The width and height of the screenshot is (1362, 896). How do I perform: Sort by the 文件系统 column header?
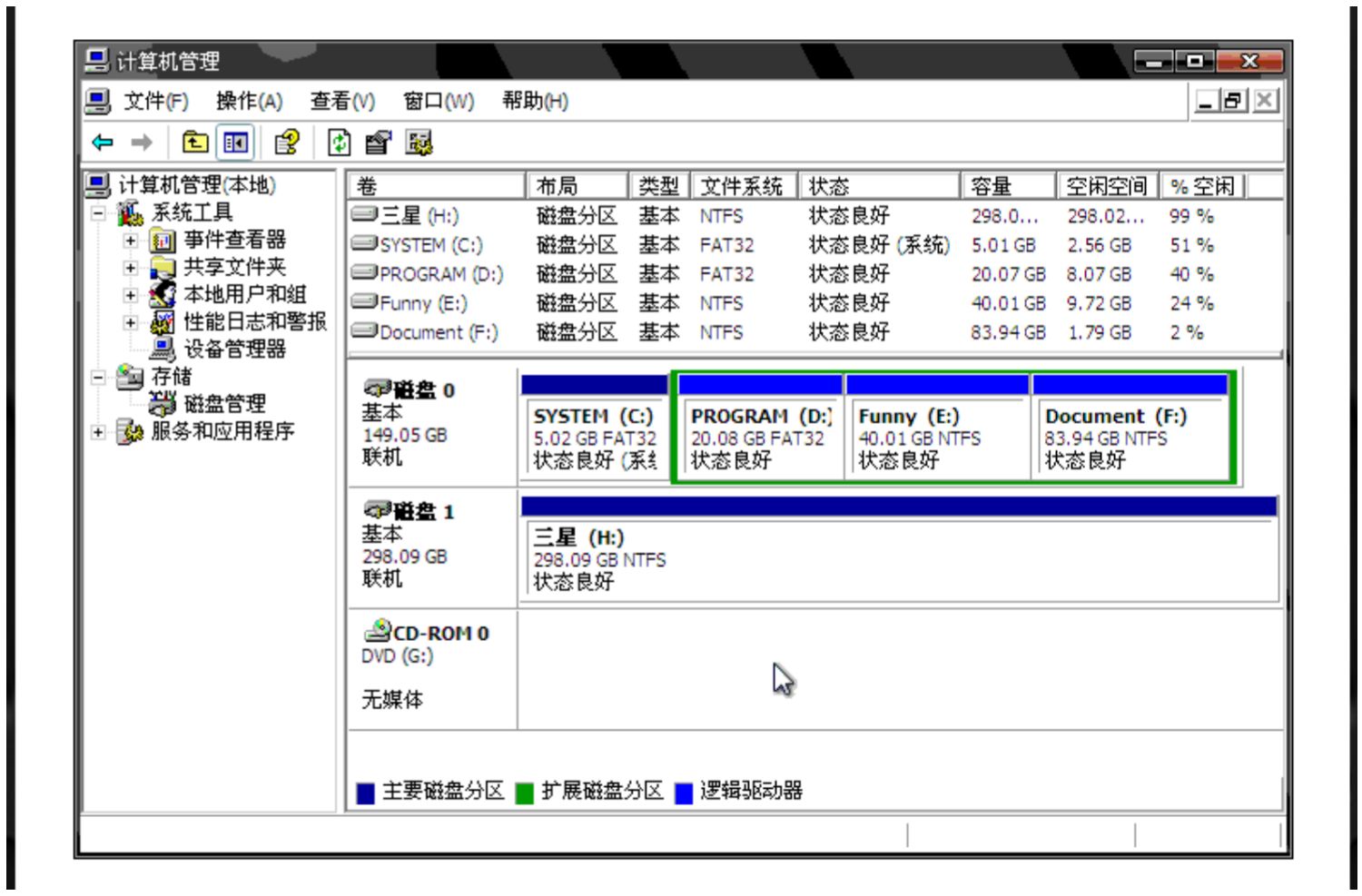[x=745, y=186]
